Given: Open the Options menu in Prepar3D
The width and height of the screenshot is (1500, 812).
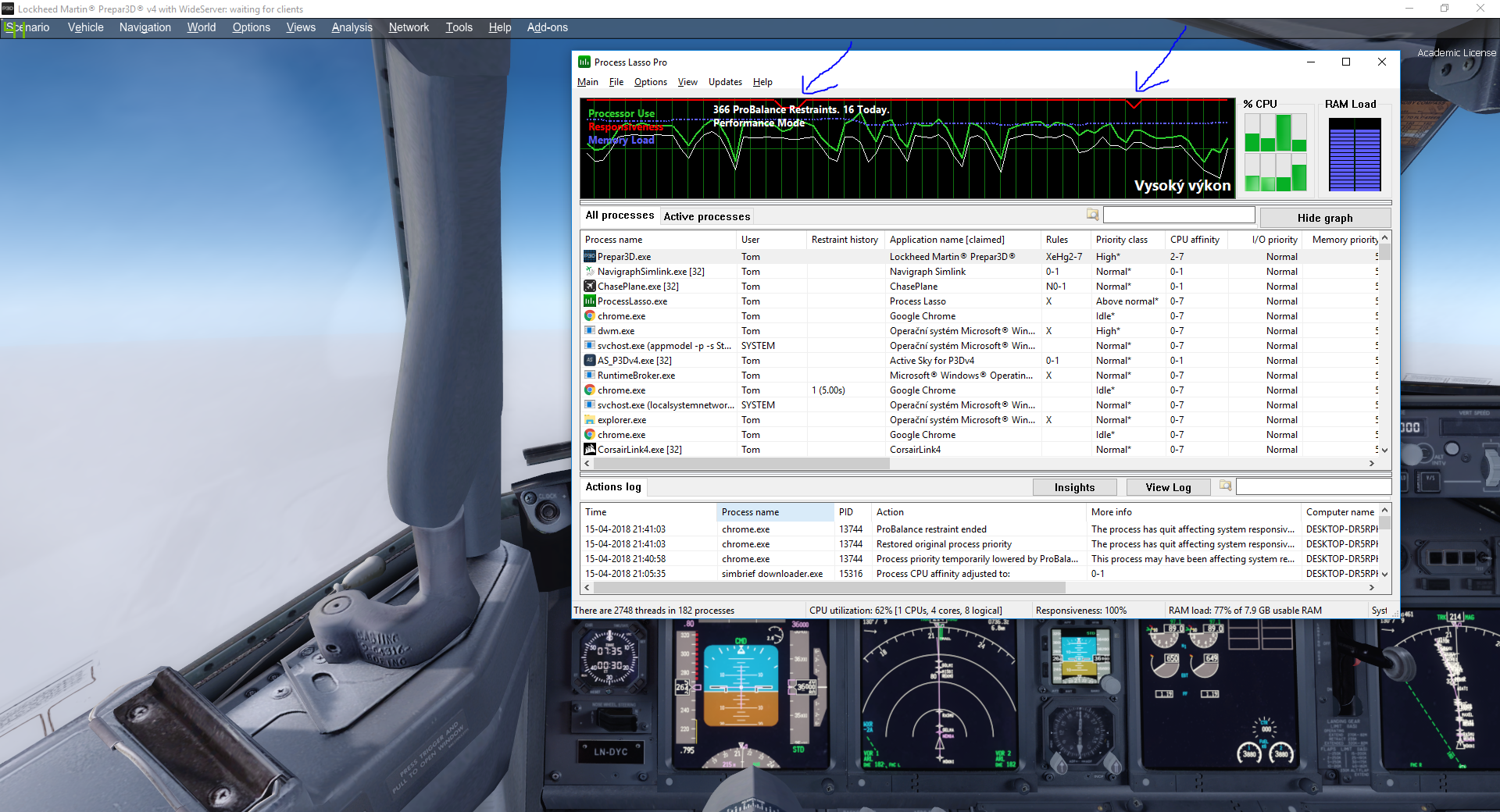Looking at the screenshot, I should coord(252,27).
